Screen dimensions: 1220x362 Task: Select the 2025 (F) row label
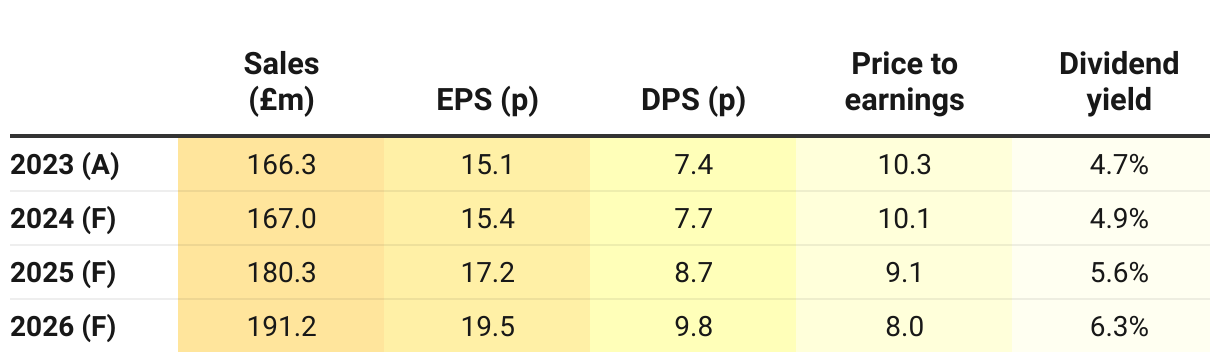(x=64, y=273)
